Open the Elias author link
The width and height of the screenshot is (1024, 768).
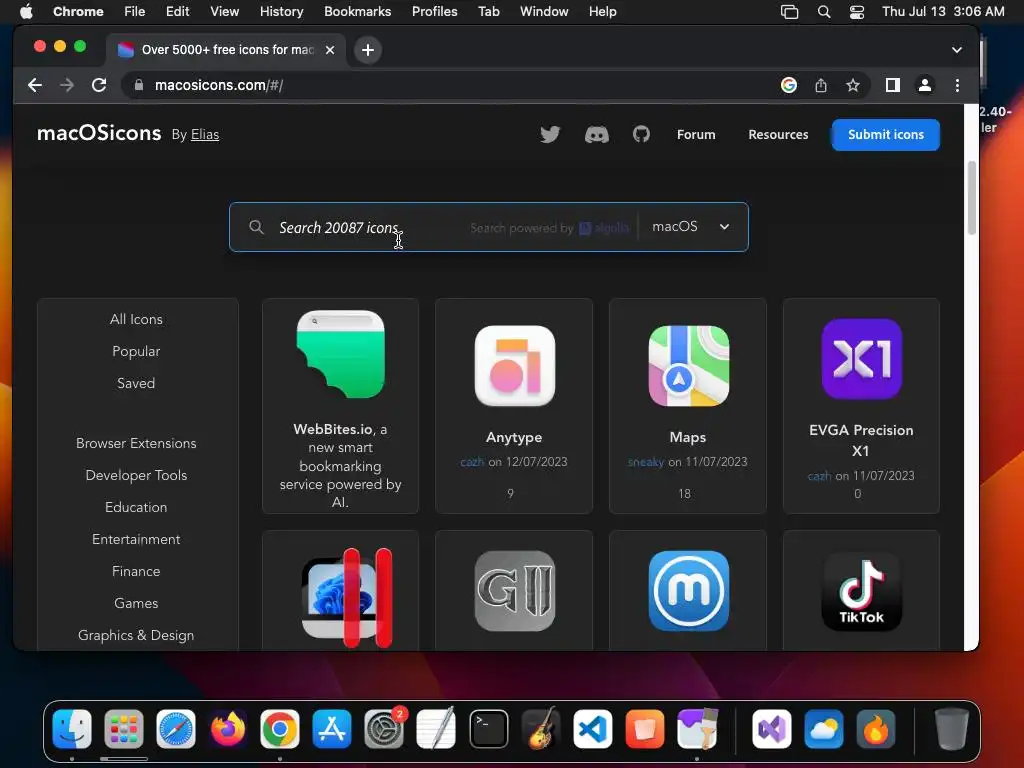pyautogui.click(x=204, y=135)
